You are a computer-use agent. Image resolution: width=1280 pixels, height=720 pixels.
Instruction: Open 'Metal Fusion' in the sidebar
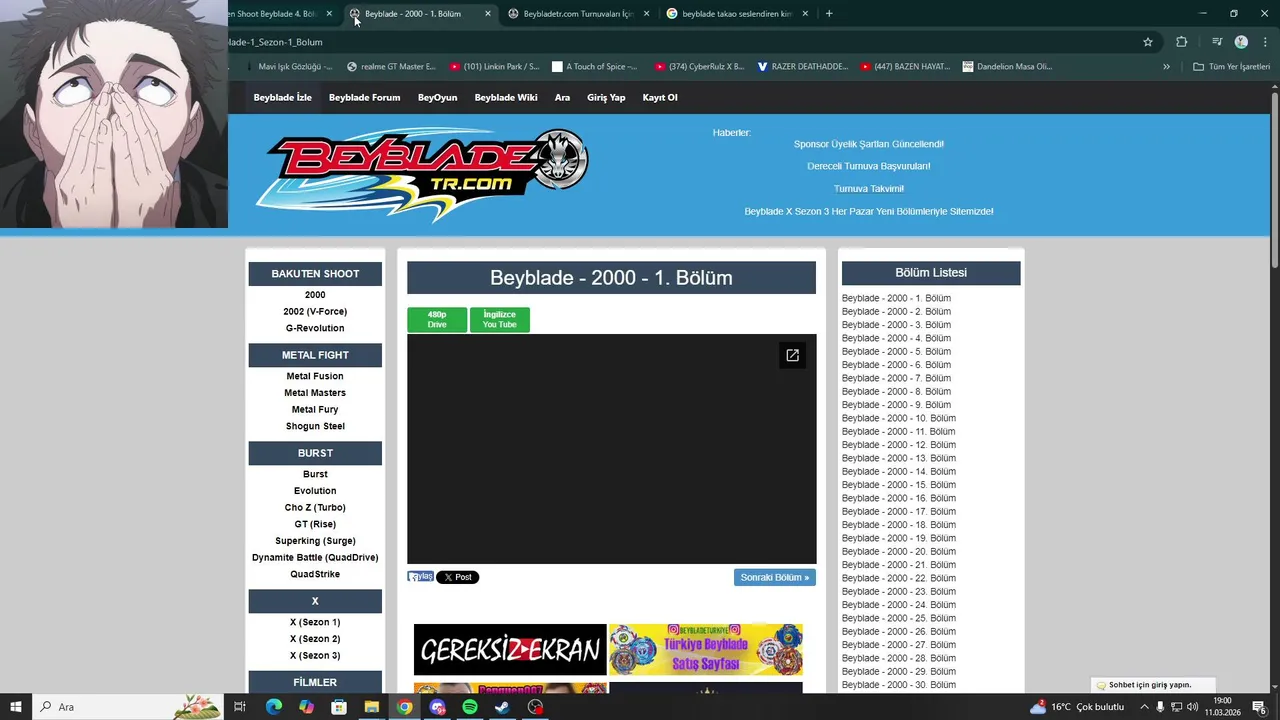[x=315, y=376]
